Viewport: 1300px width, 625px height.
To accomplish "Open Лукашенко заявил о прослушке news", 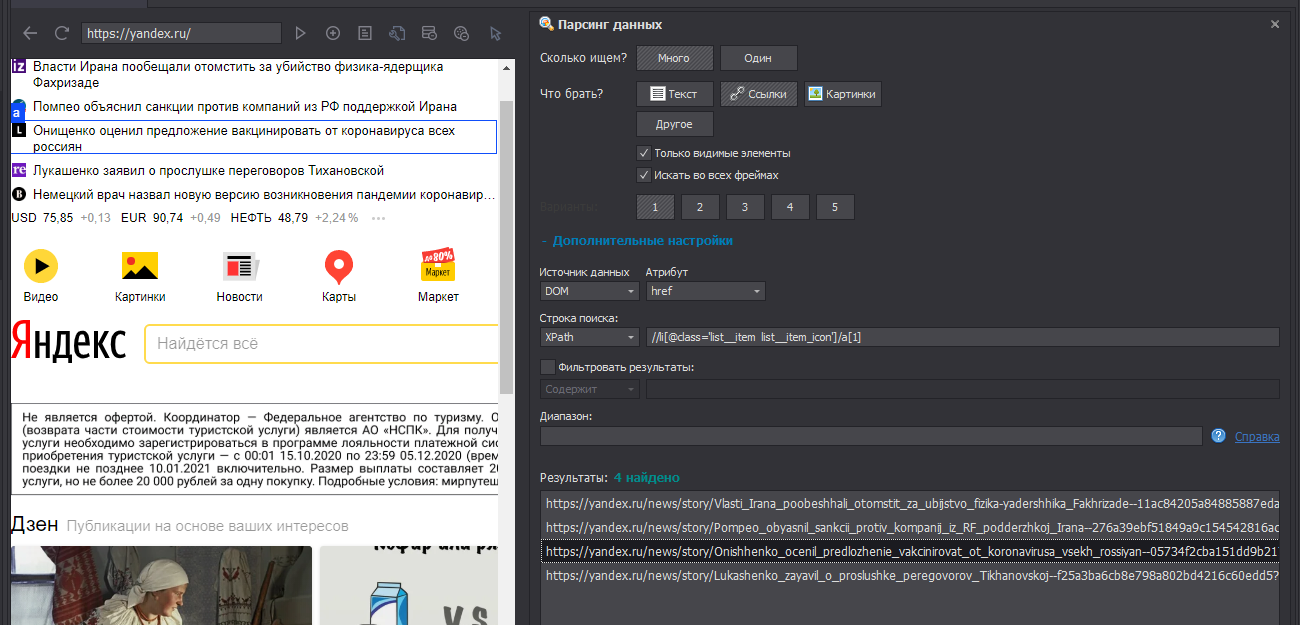I will [x=208, y=171].
